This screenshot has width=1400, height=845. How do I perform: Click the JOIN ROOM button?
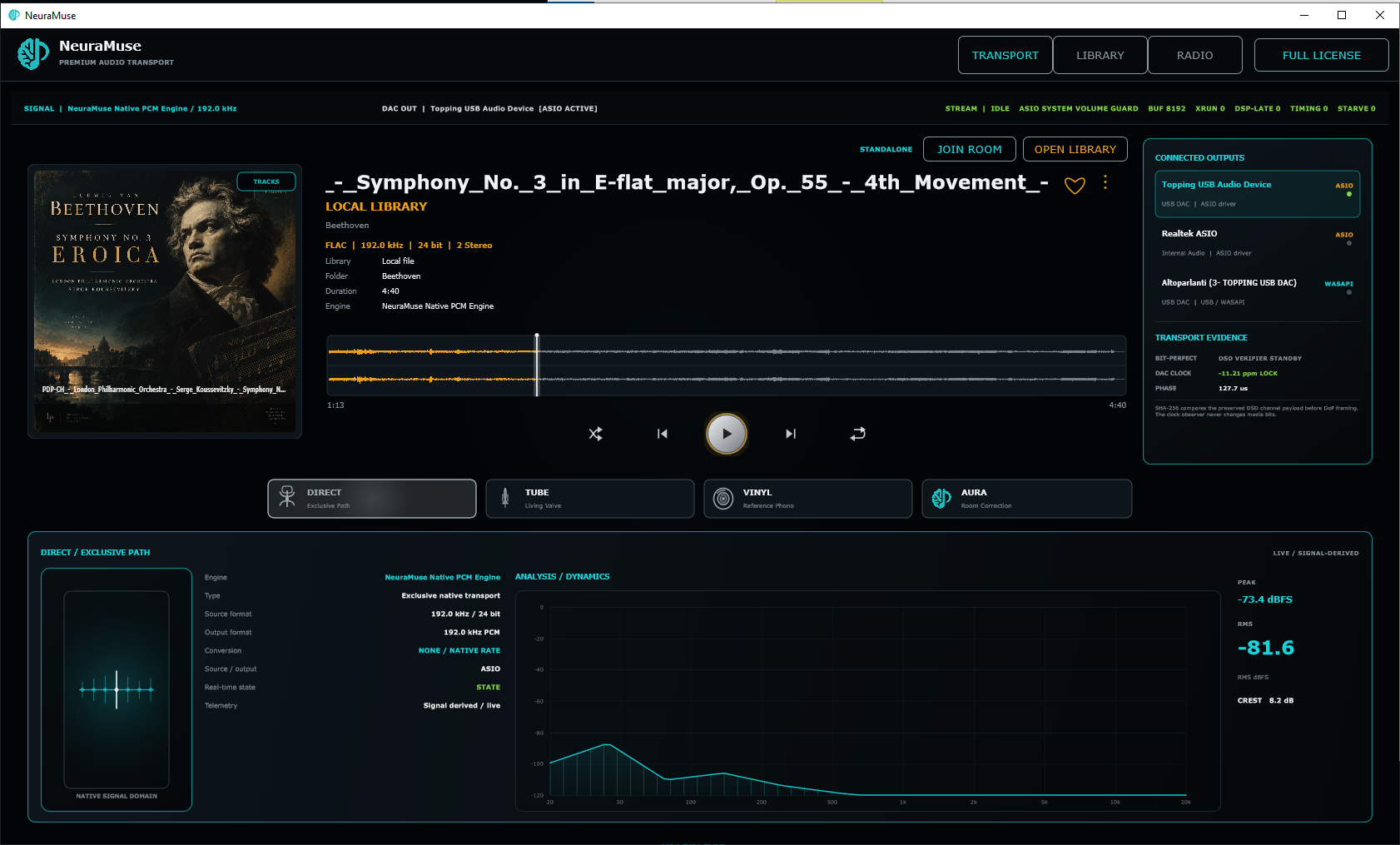tap(970, 149)
